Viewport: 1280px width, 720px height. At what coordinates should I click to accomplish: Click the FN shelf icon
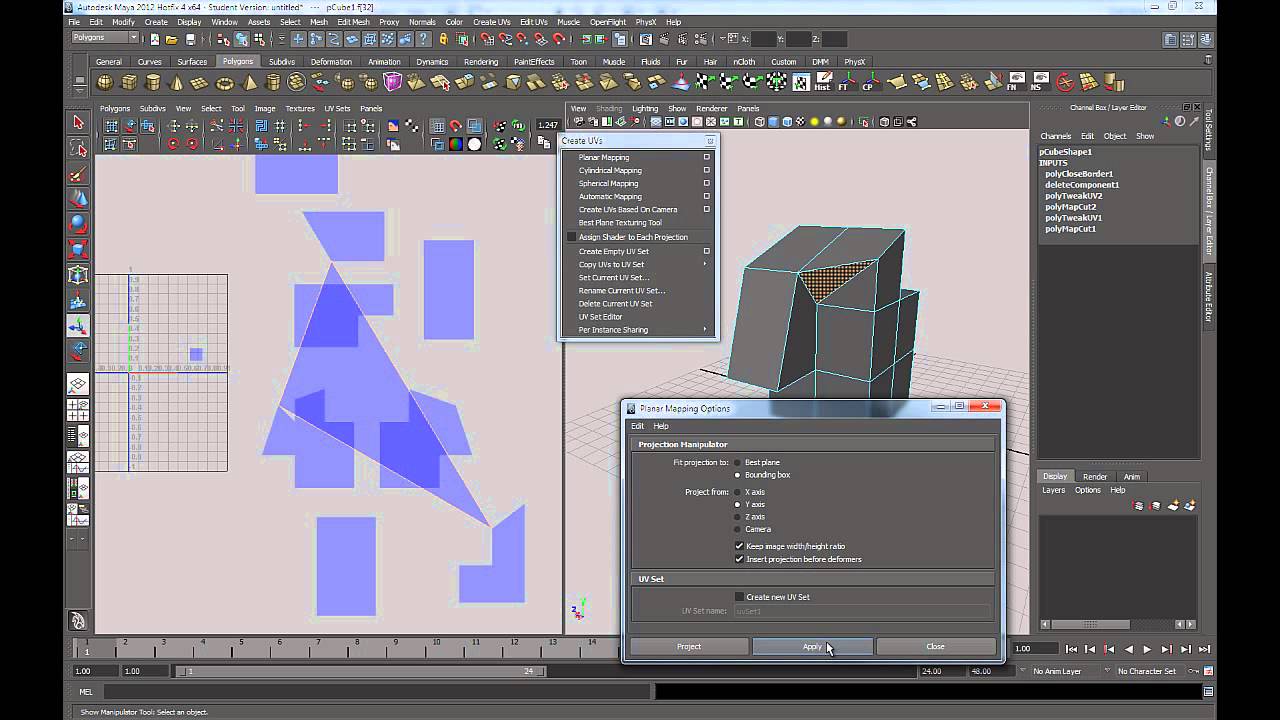click(1016, 82)
